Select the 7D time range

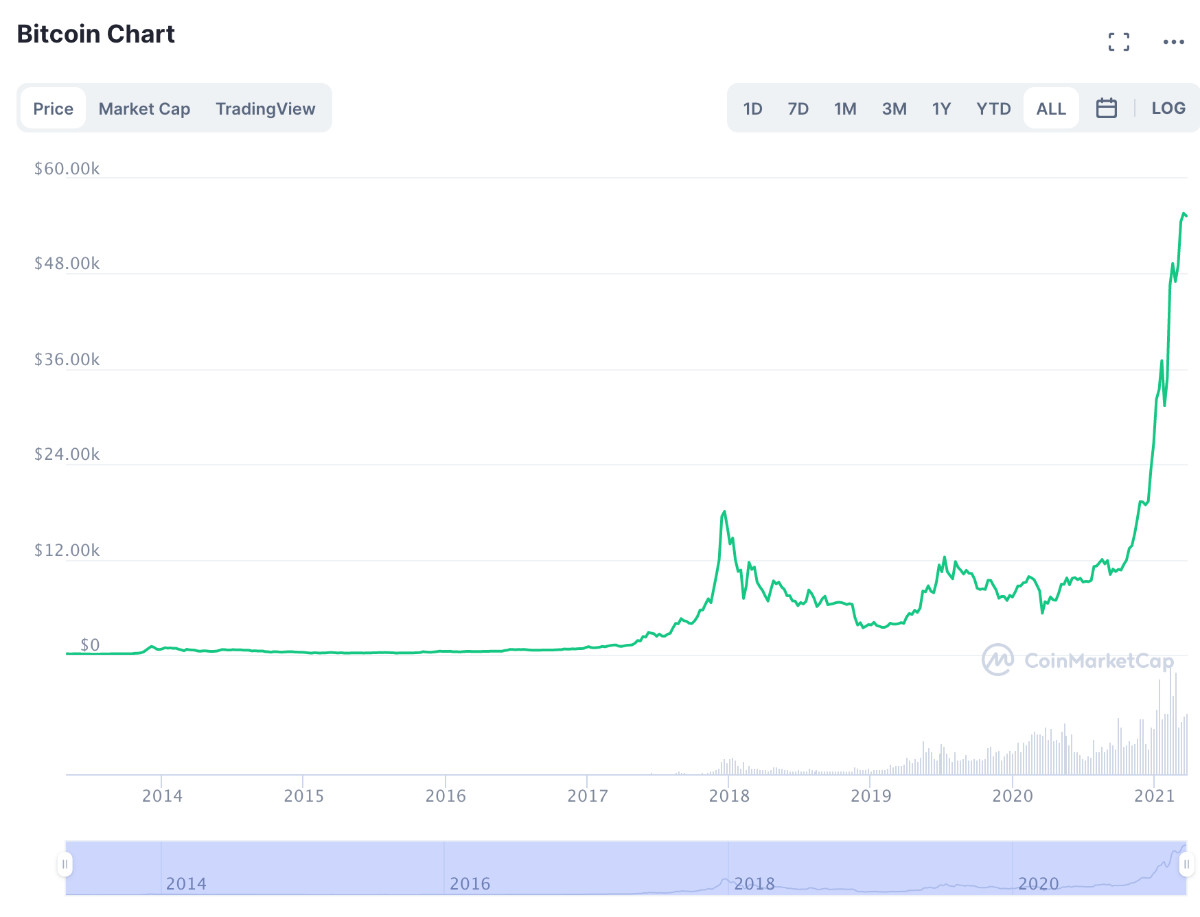[x=798, y=108]
